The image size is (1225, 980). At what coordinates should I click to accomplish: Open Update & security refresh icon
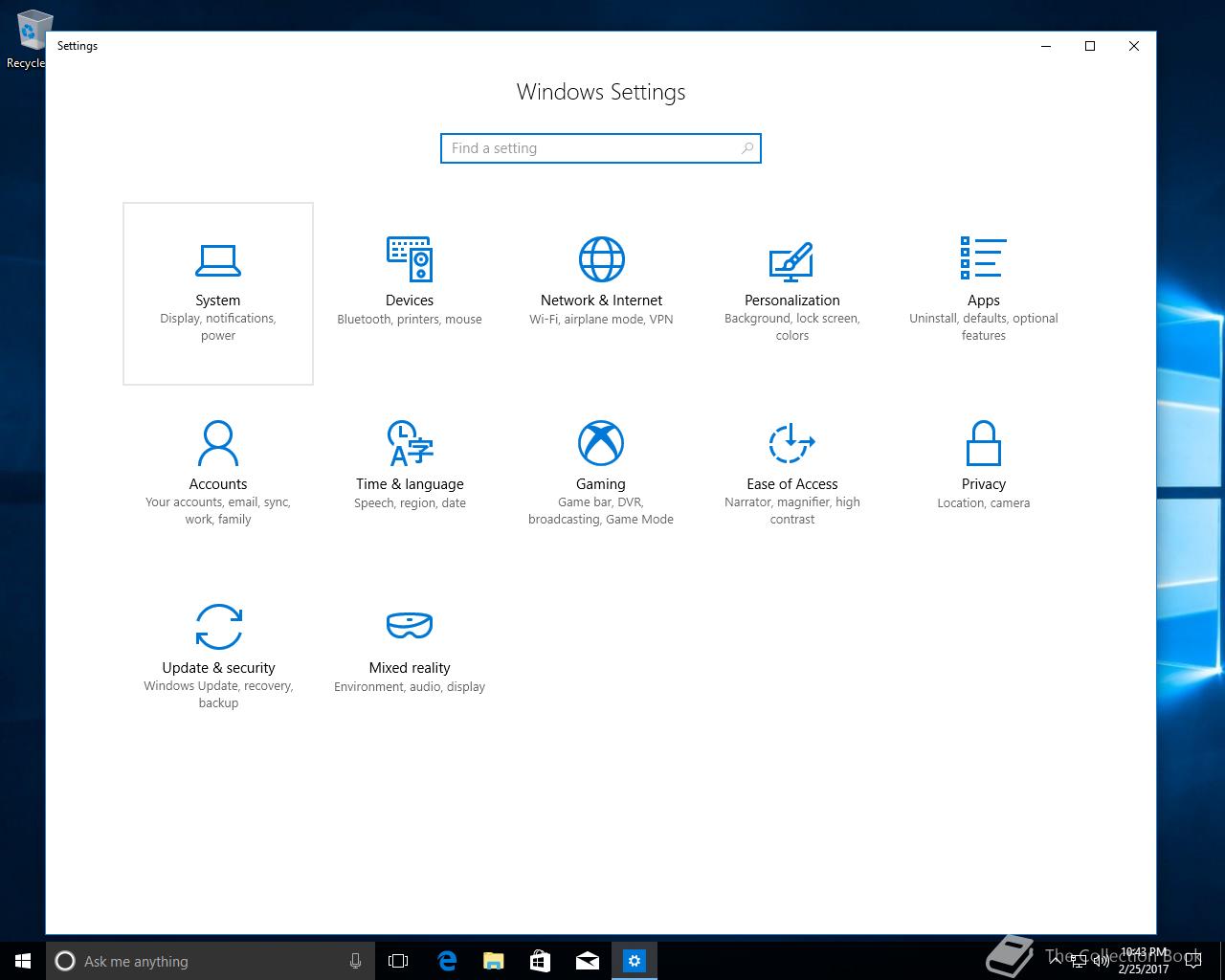tap(218, 627)
